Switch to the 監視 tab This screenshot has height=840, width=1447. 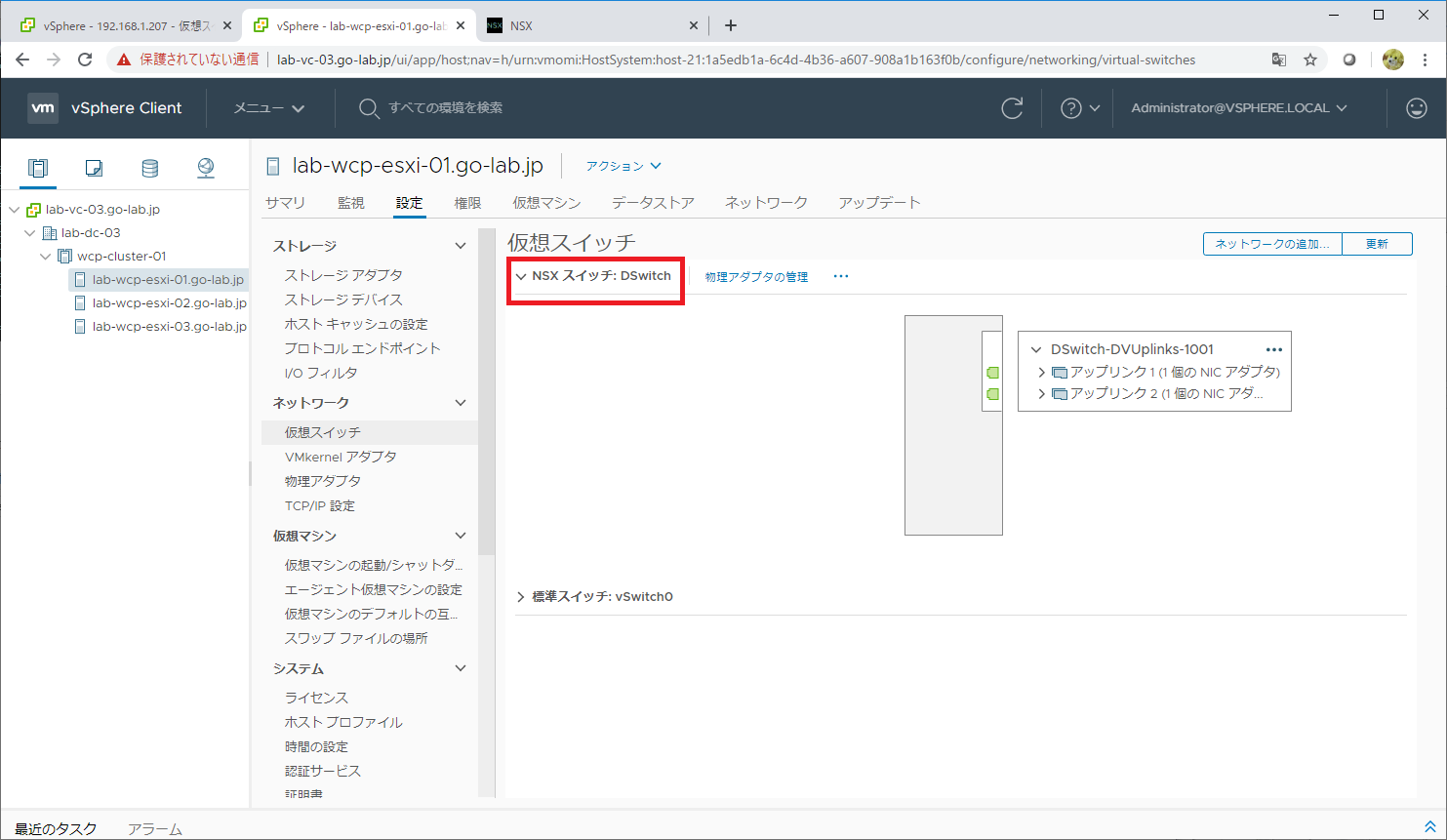[351, 203]
